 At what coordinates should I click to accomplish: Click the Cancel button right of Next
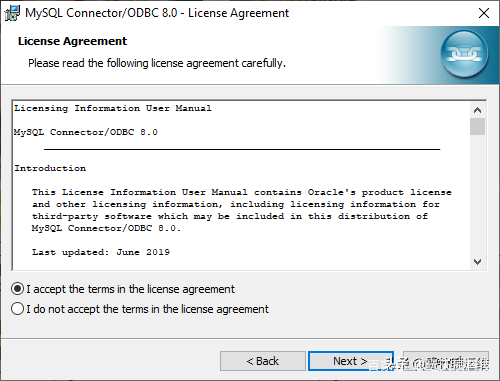click(446, 361)
